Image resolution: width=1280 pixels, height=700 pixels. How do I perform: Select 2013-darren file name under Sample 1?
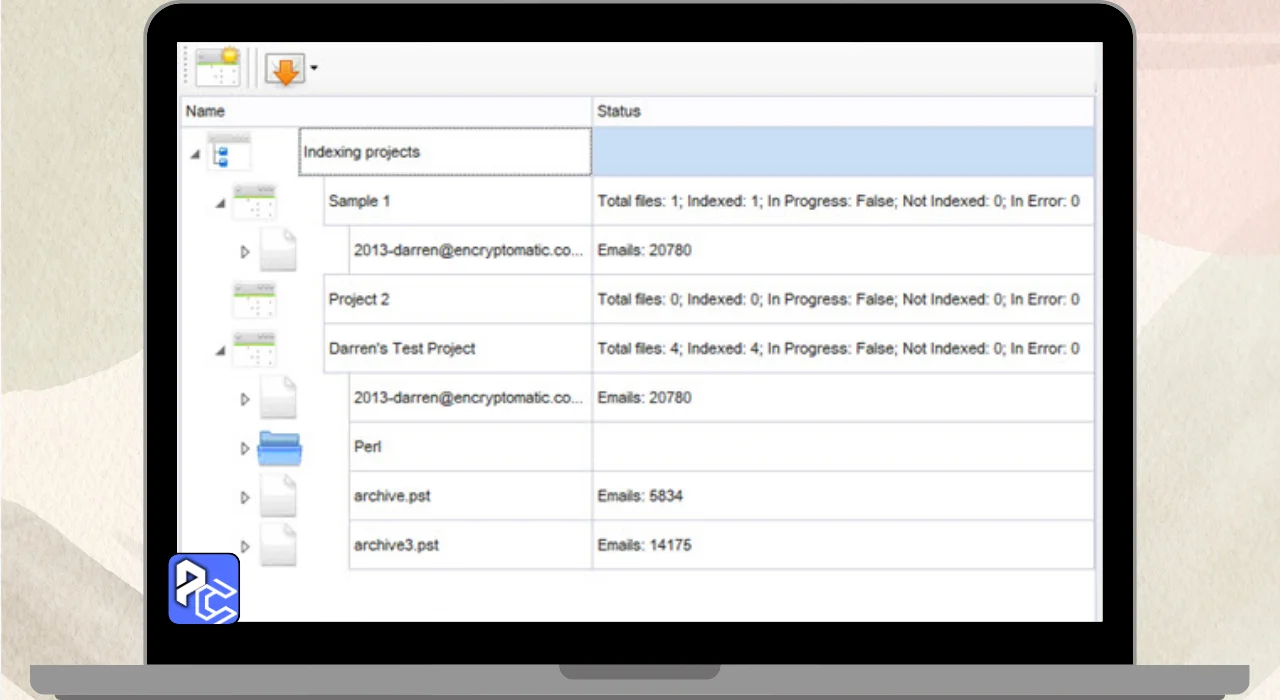click(x=468, y=250)
